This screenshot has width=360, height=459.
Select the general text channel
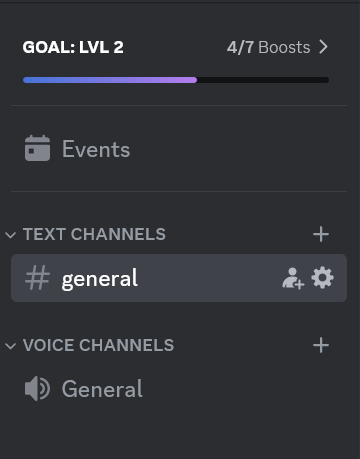(179, 278)
